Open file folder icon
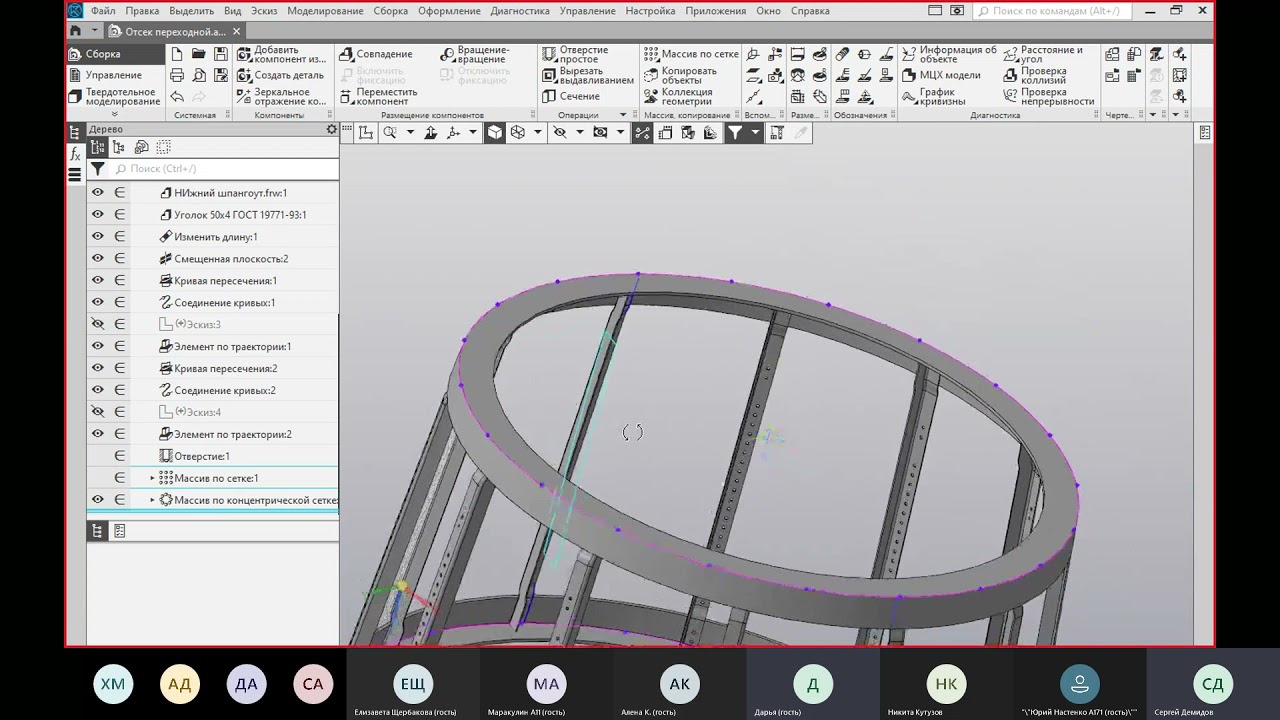The height and width of the screenshot is (720, 1280). click(x=199, y=54)
